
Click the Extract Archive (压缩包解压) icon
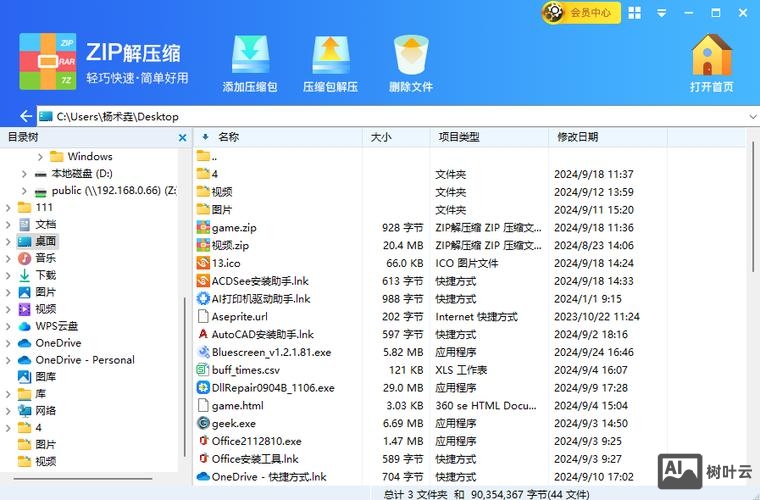pos(330,54)
